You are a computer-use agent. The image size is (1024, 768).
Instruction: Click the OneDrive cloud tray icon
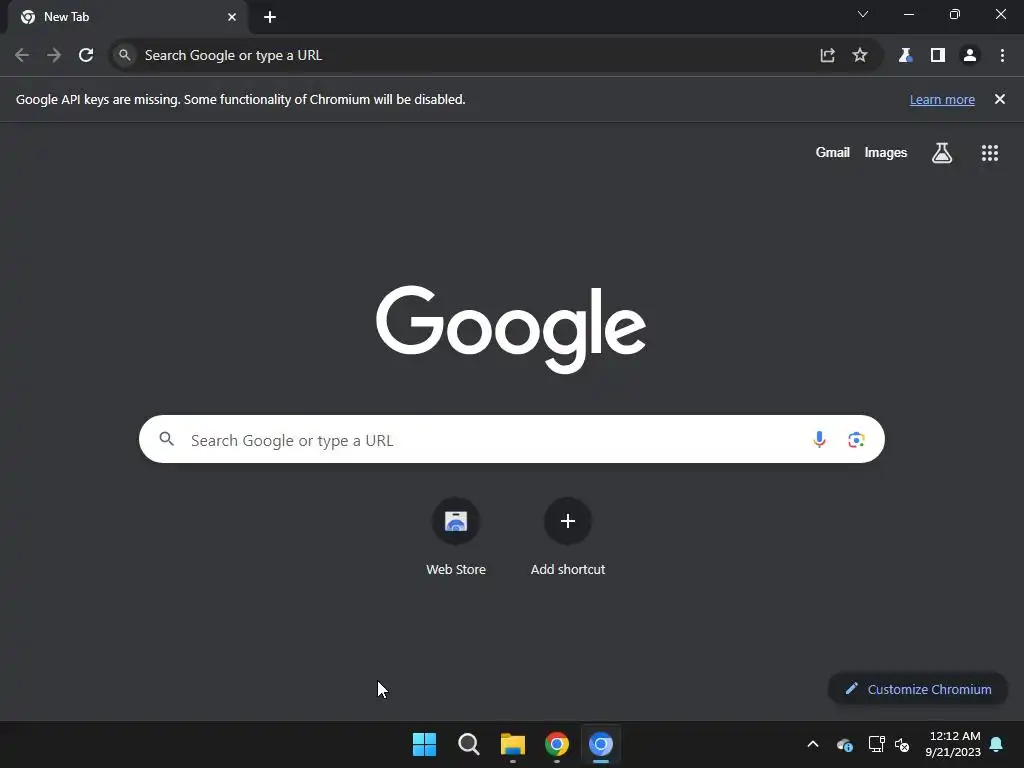844,744
